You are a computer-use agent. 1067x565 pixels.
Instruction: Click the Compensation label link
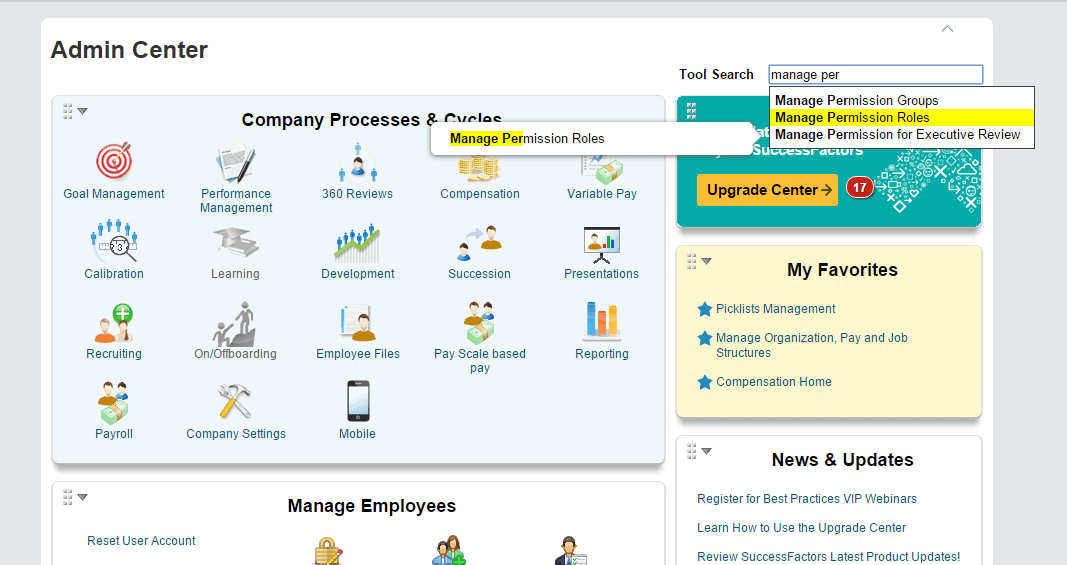[480, 194]
